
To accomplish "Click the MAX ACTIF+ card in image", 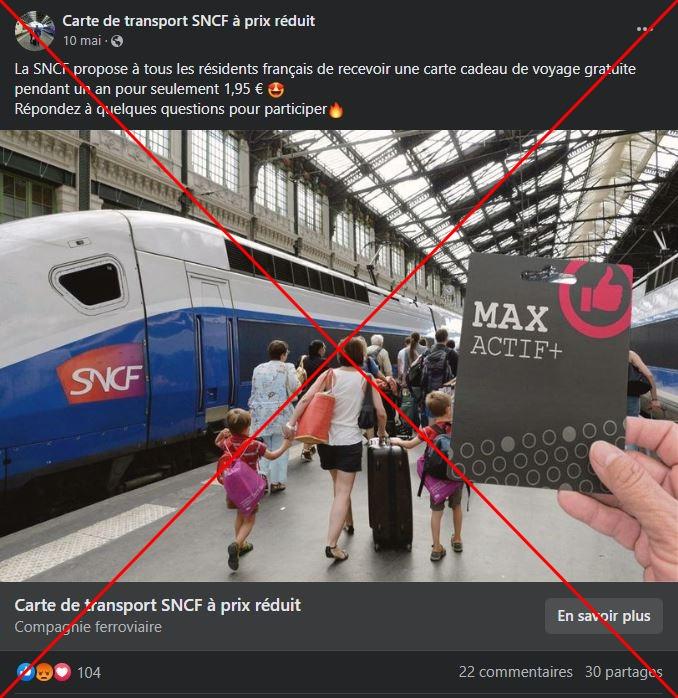I will coord(542,374).
